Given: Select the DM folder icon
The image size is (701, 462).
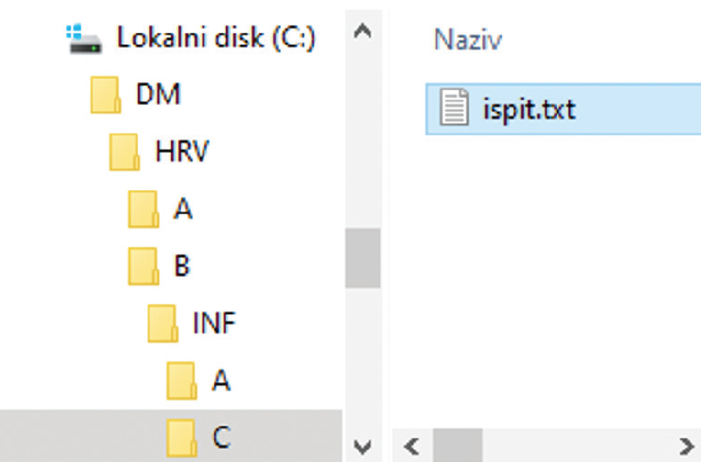Looking at the screenshot, I should 104,96.
